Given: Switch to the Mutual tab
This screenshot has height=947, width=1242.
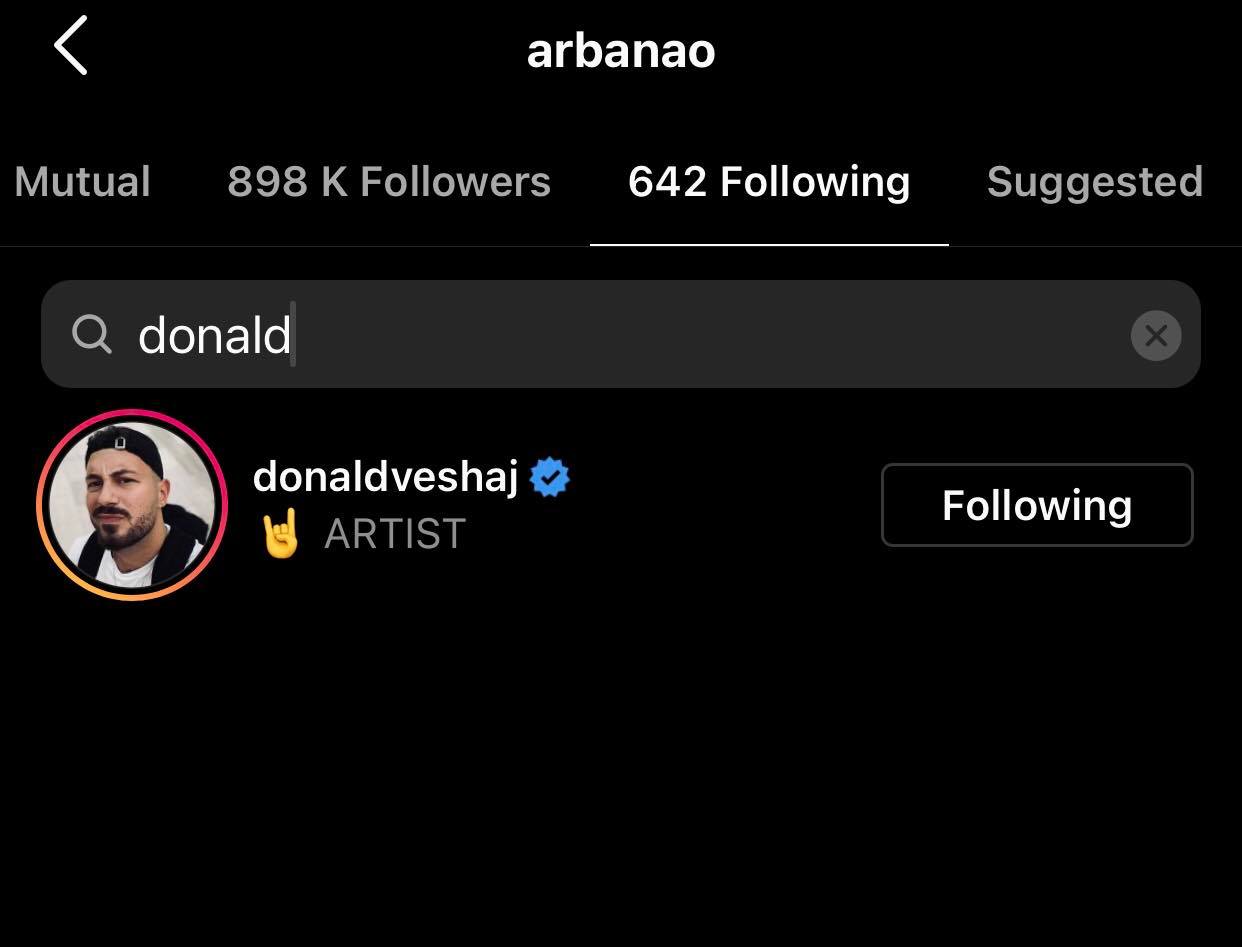Looking at the screenshot, I should click(83, 182).
